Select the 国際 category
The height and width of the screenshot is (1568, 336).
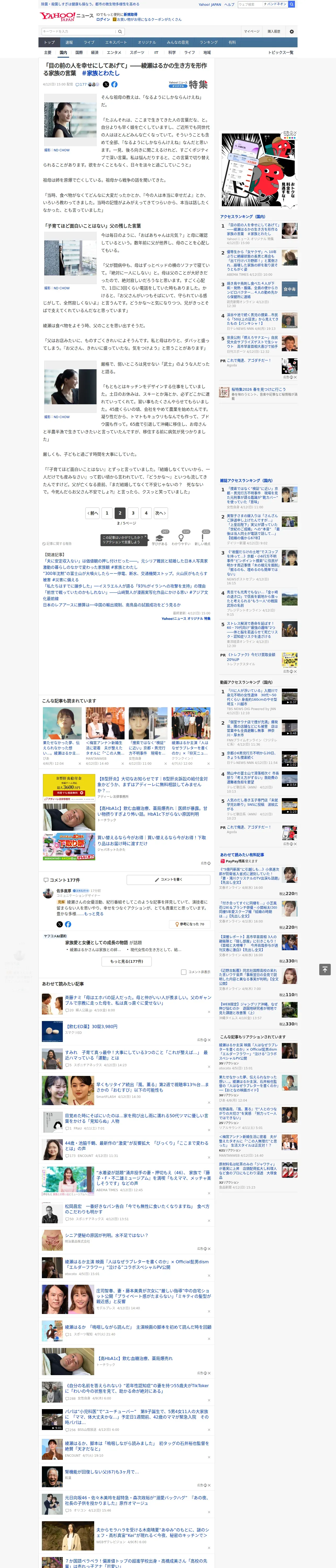click(x=79, y=52)
